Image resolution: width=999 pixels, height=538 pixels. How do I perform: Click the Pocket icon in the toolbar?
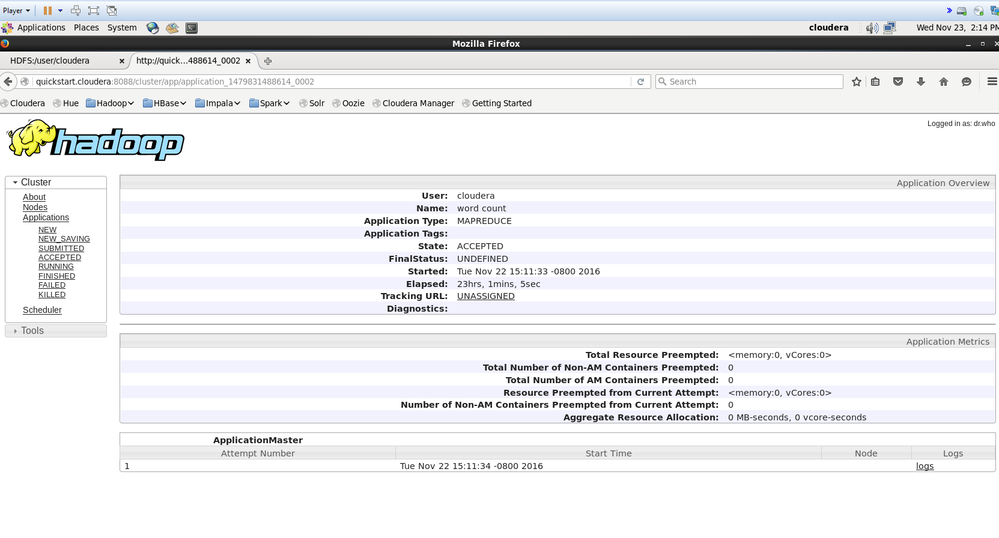(898, 82)
